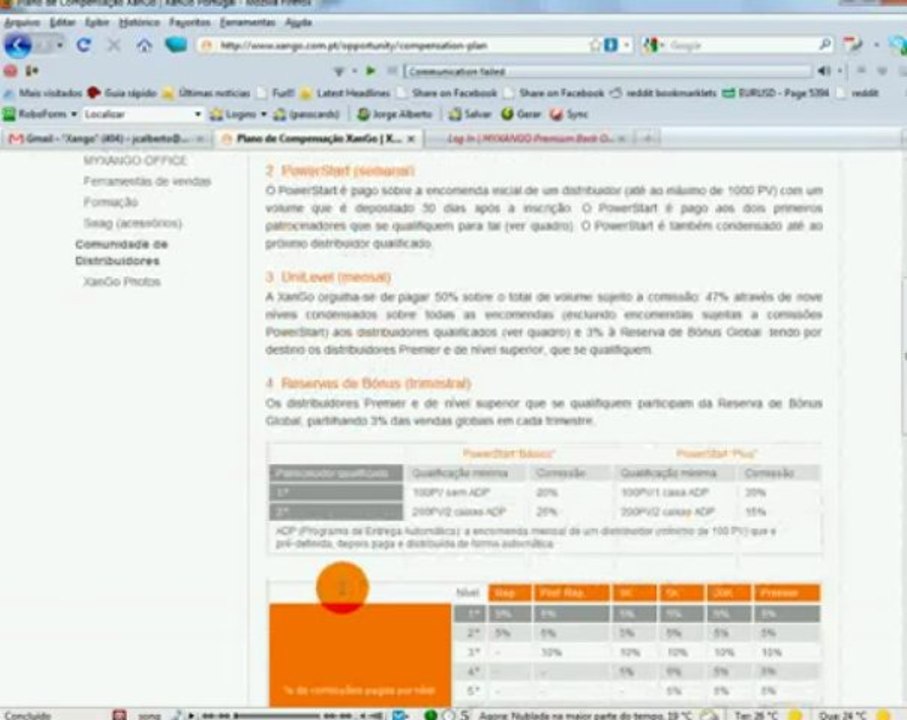Screen dimensions: 907x720
Task: Open a new tab with plus button
Action: pyautogui.click(x=647, y=139)
